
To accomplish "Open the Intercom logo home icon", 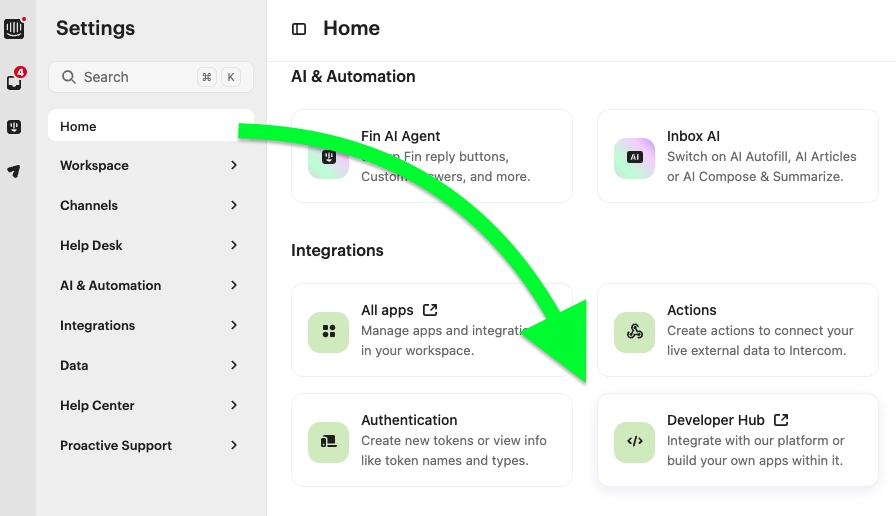I will [14, 28].
